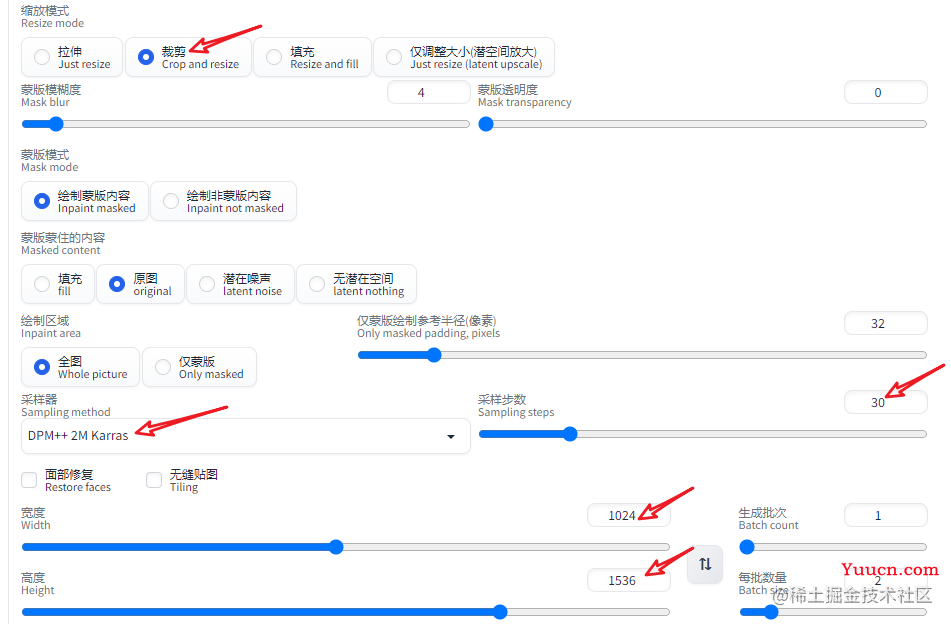Viewport: 951px width, 624px height.
Task: Adjust the Mask transparency slider
Action: pos(703,124)
